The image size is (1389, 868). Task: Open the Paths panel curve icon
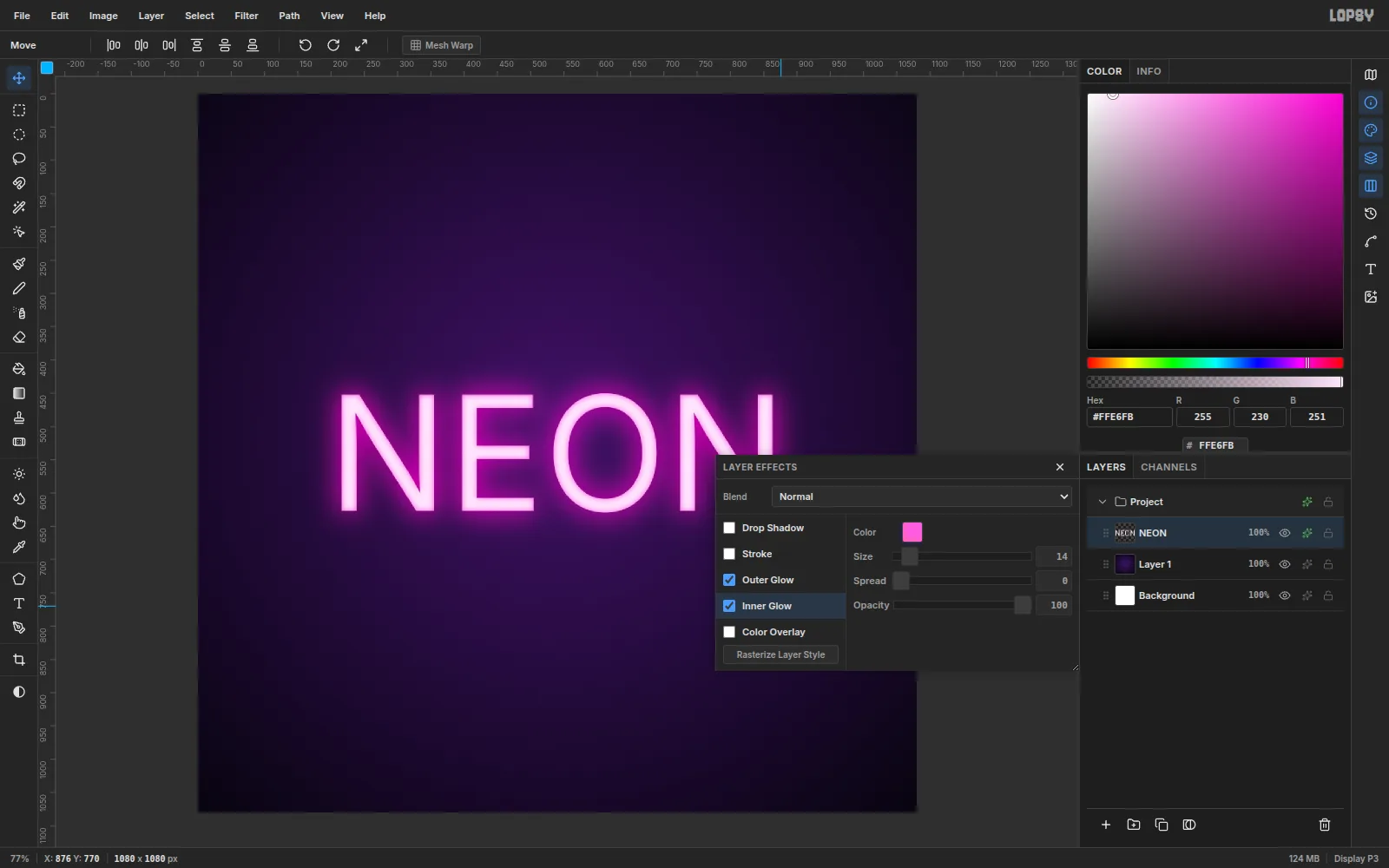[1371, 241]
